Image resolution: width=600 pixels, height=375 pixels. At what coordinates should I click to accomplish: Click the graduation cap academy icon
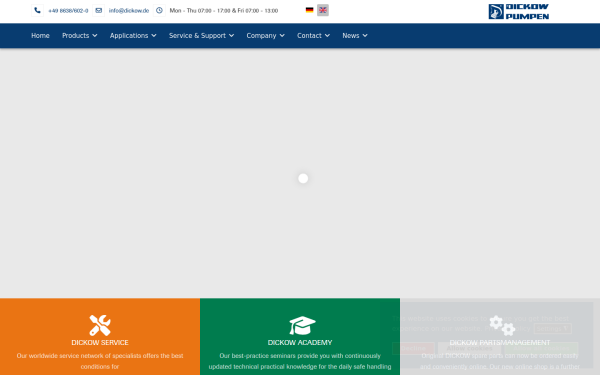tap(302, 325)
